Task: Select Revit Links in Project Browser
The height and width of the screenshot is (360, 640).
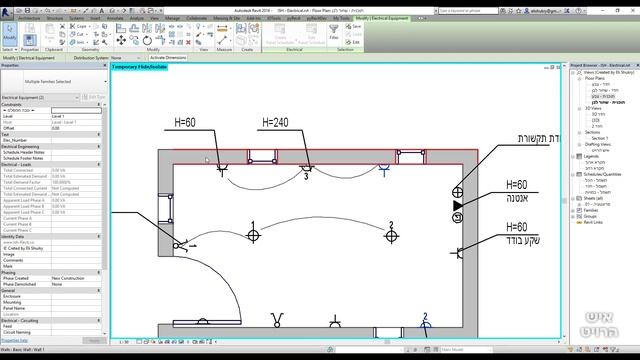Action: pyautogui.click(x=593, y=222)
